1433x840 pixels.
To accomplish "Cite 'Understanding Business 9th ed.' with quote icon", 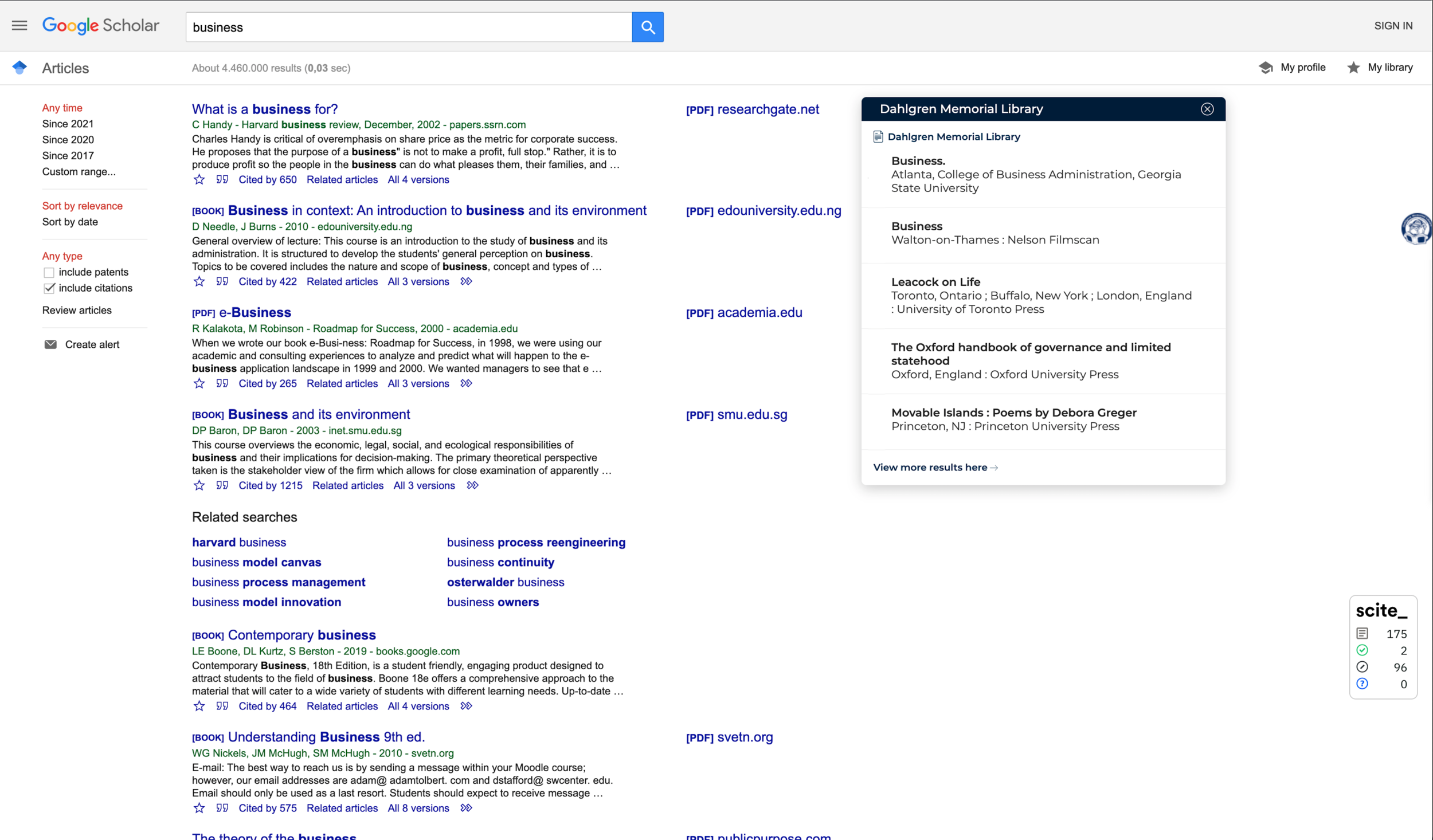I will [x=222, y=808].
